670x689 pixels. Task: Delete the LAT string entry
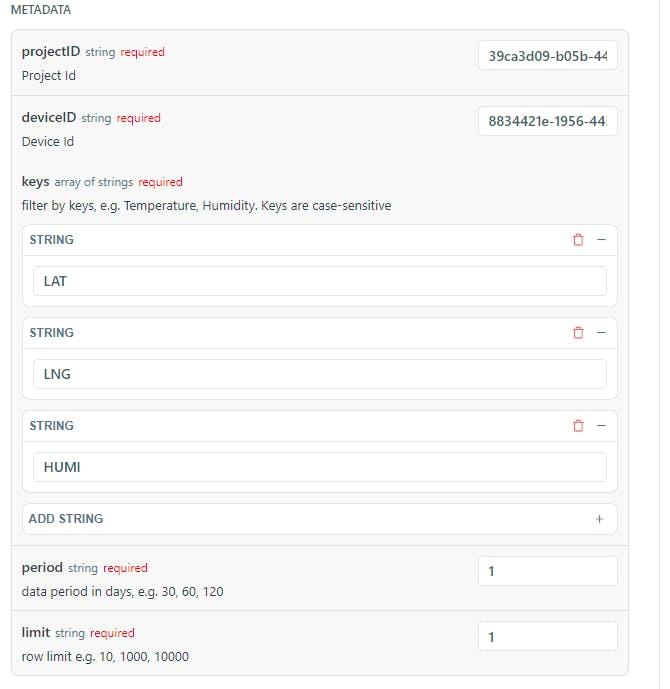point(578,240)
